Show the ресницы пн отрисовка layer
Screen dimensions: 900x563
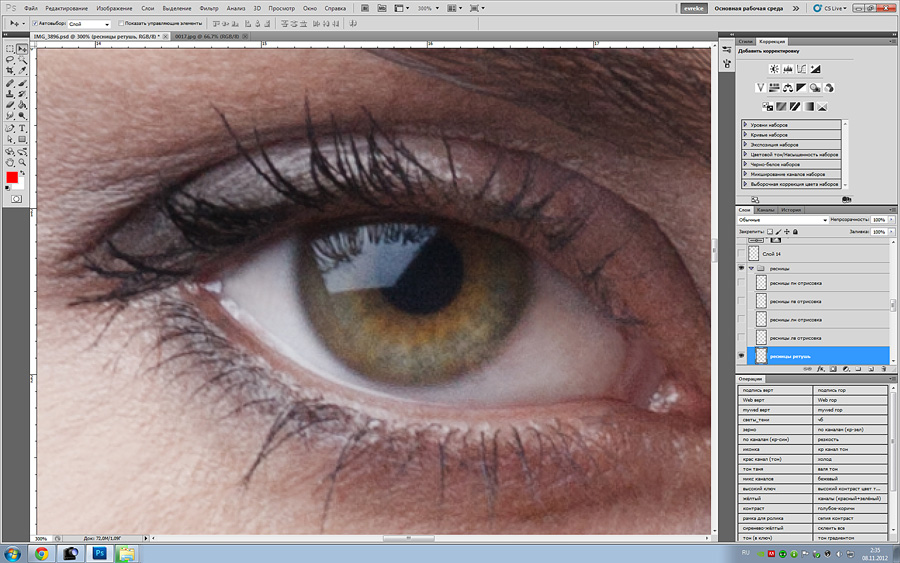coord(741,282)
